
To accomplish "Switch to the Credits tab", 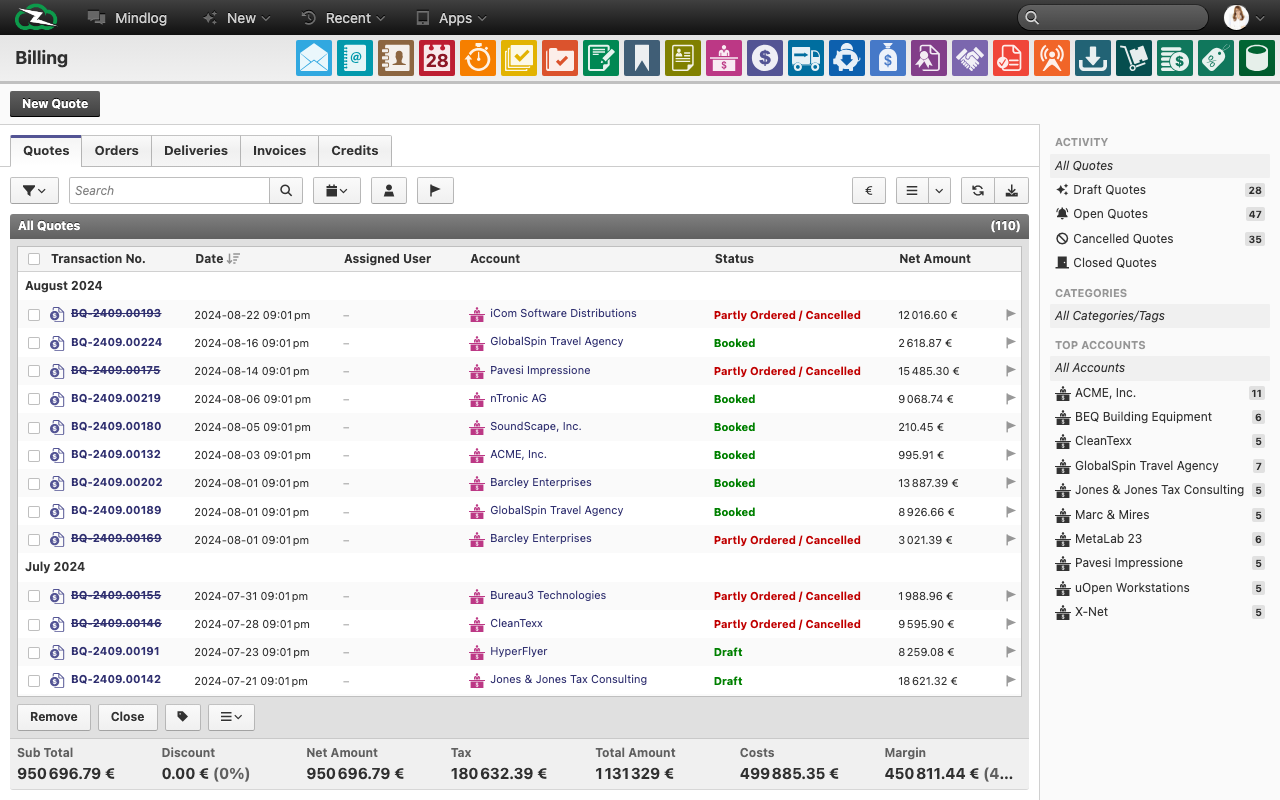I will [355, 151].
